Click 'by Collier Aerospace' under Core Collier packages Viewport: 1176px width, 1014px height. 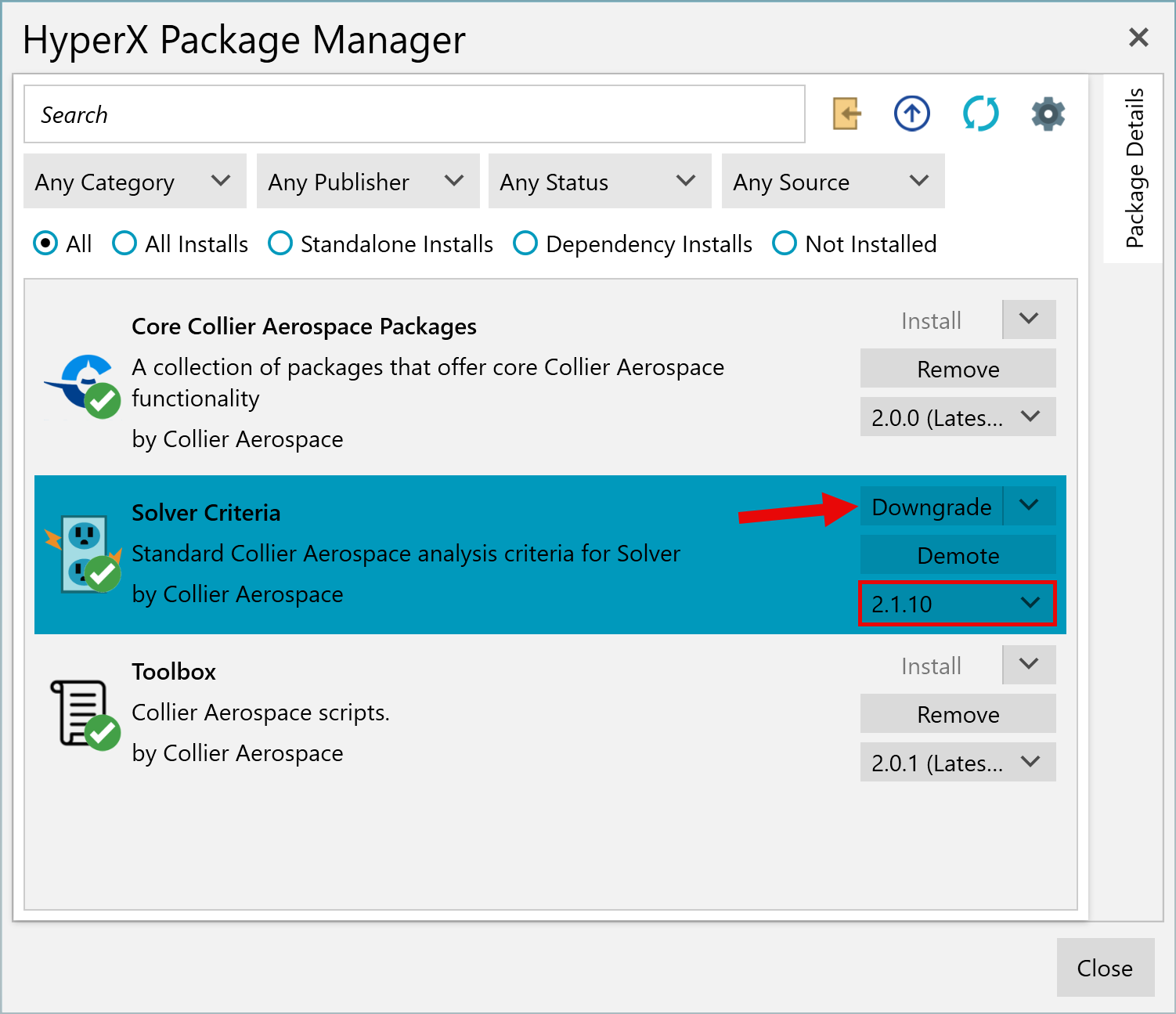[237, 438]
